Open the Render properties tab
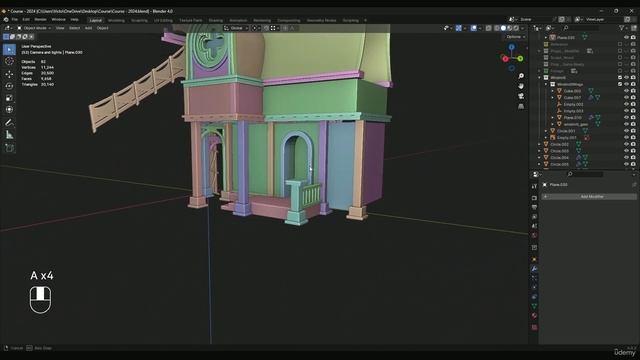This screenshot has height=360, width=640. pyautogui.click(x=534, y=198)
